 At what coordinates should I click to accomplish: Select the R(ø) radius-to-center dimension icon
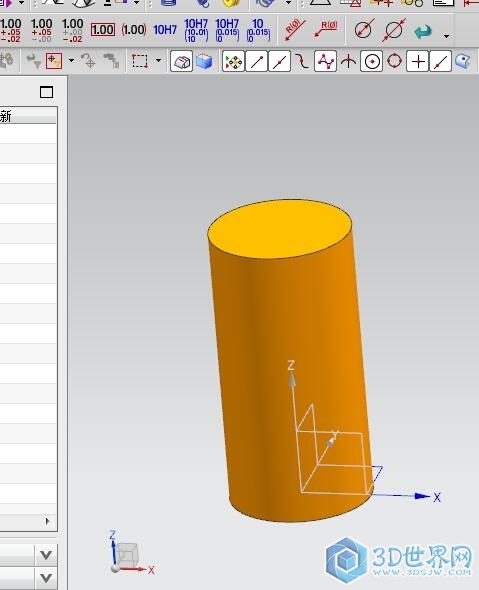tap(294, 29)
